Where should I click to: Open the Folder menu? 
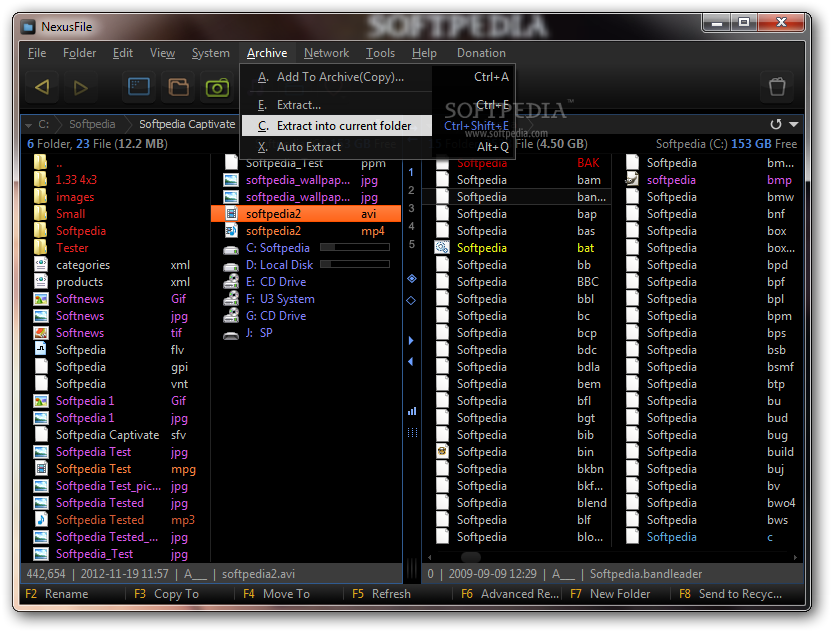[80, 53]
